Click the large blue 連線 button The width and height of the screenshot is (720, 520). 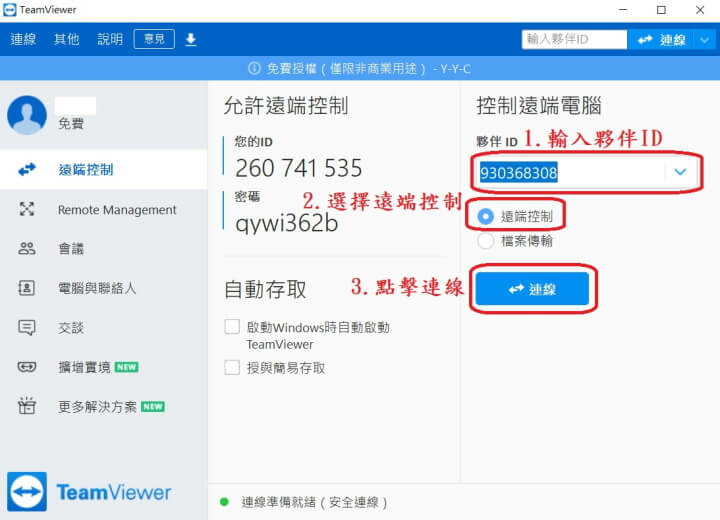tap(532, 289)
